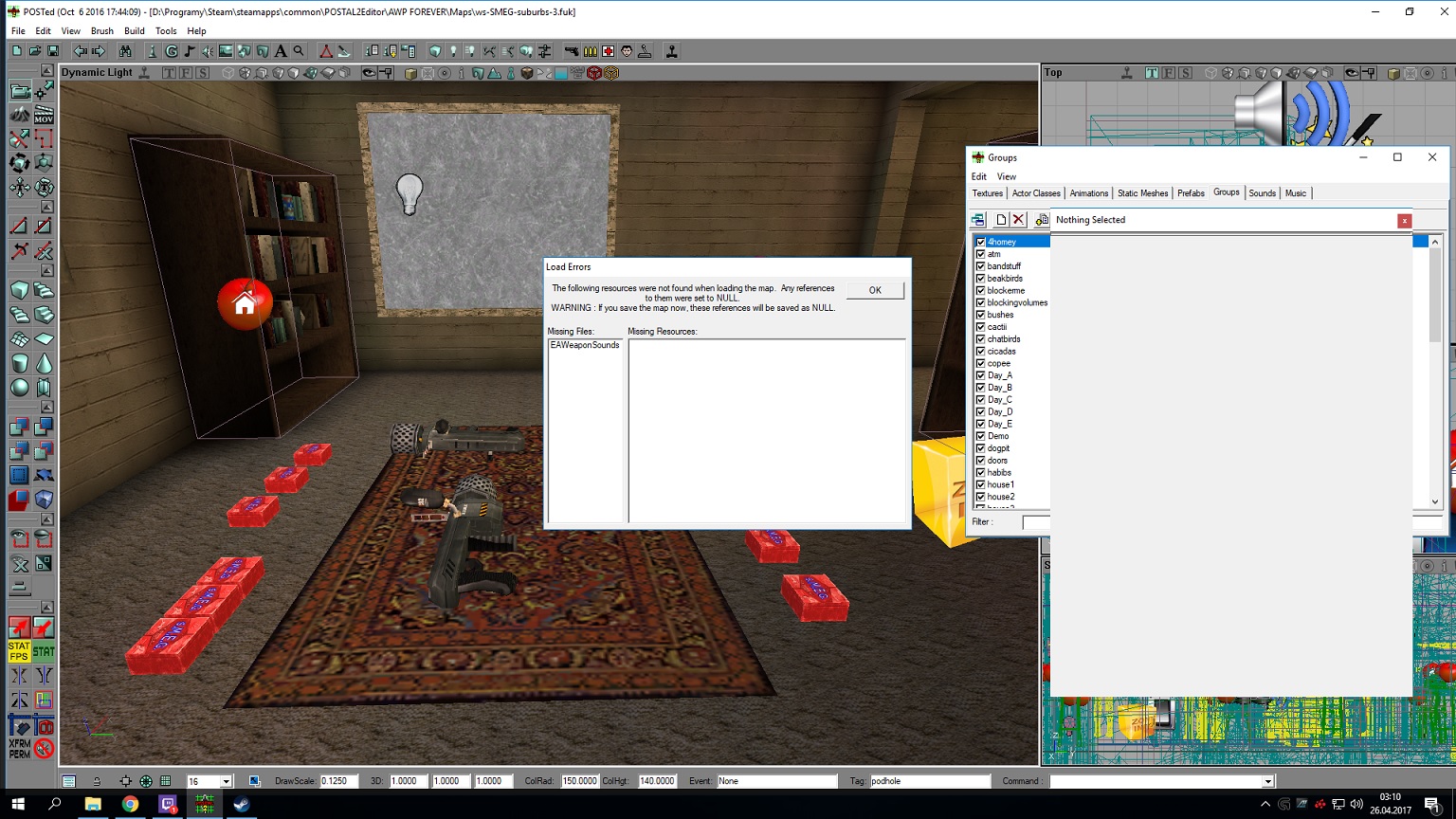This screenshot has width=1456, height=819.
Task: Open the Brush menu
Action: click(x=101, y=31)
